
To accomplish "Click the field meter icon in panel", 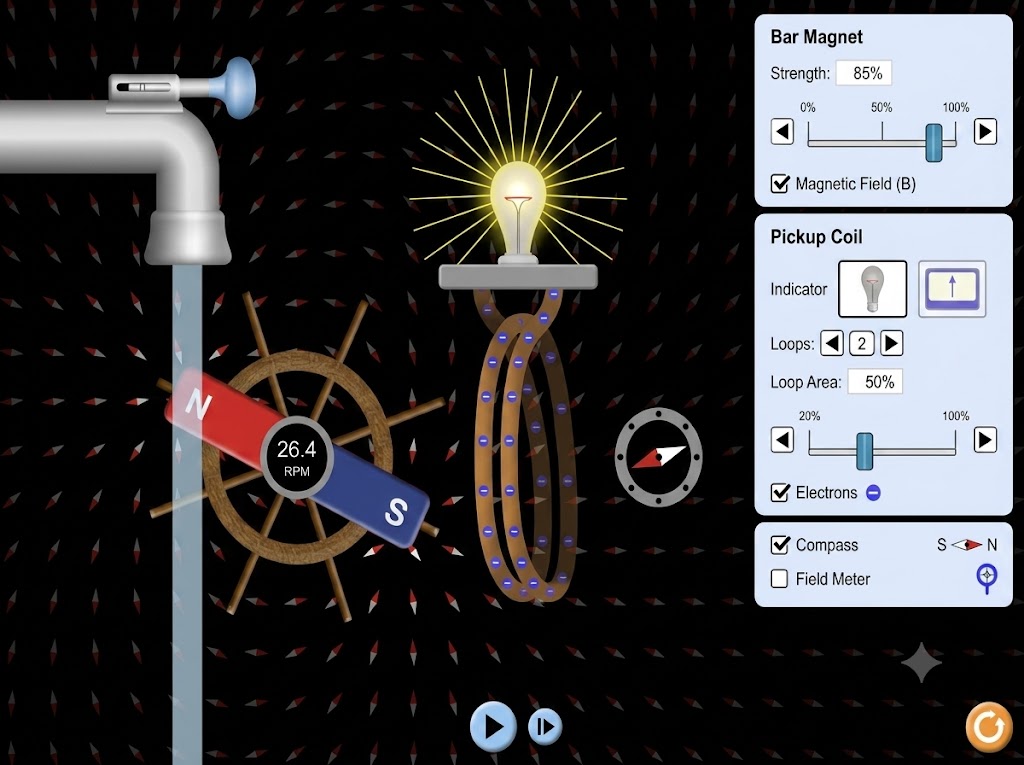I will (987, 578).
